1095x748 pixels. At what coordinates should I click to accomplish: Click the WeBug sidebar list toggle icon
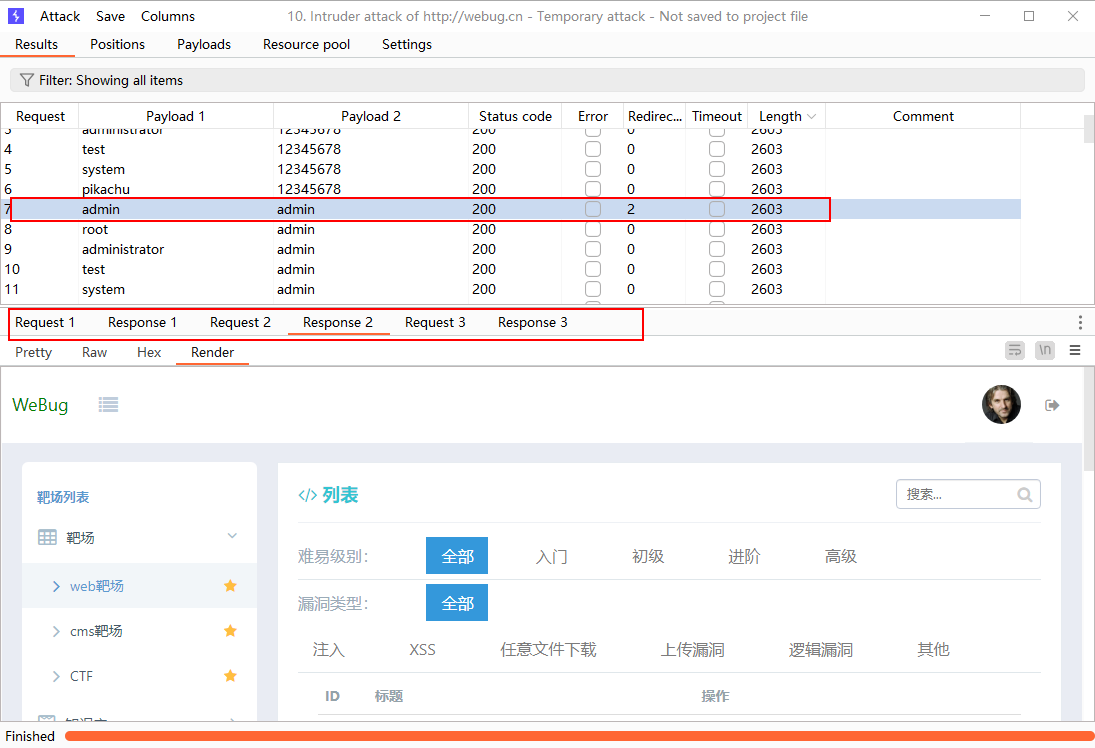[109, 404]
